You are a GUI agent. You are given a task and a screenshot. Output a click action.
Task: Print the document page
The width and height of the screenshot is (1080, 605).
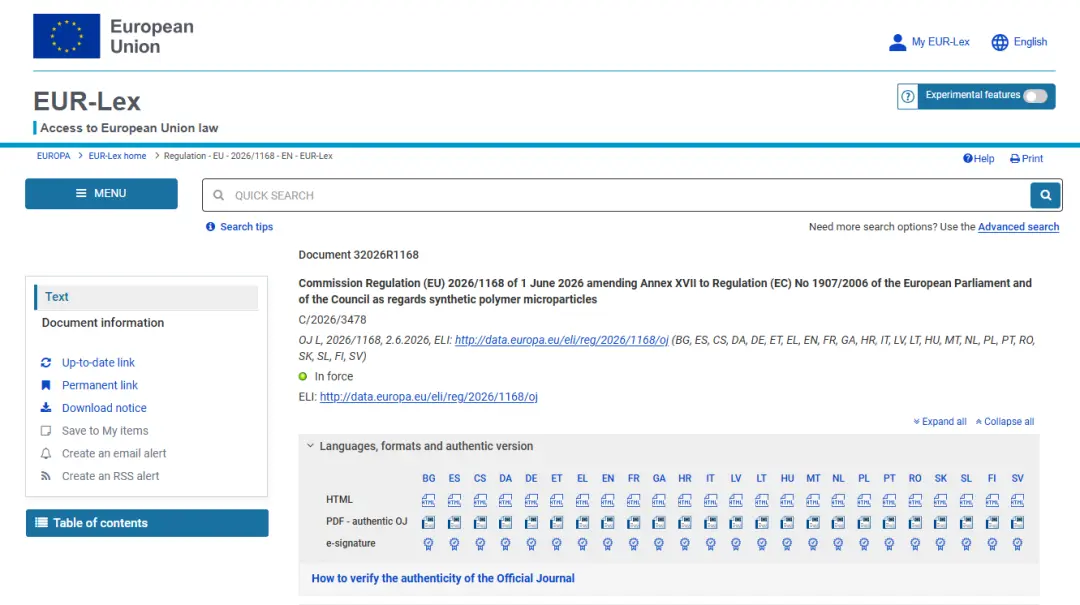click(1026, 158)
